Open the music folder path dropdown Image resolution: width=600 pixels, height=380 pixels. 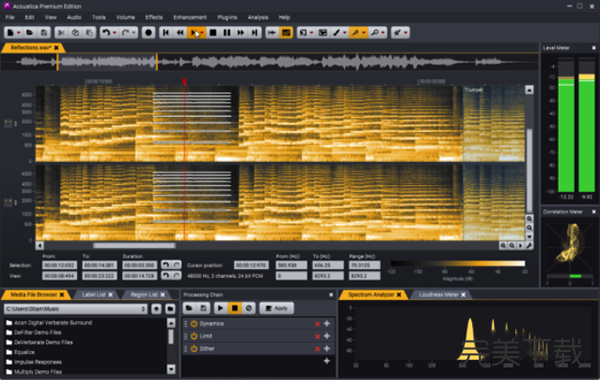[x=75, y=309]
